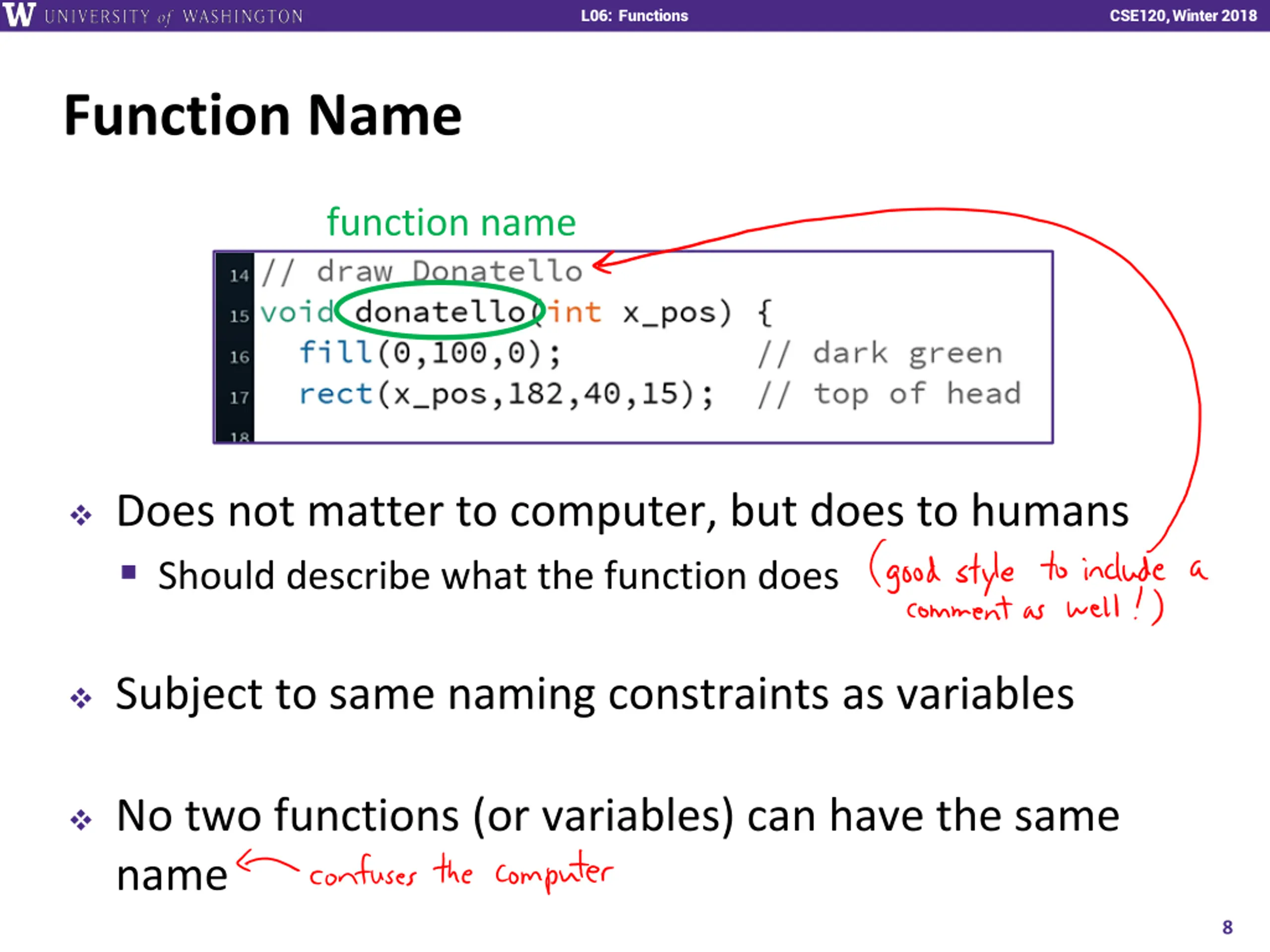
Task: Click the 'L06: Functions' header label
Action: coord(635,15)
